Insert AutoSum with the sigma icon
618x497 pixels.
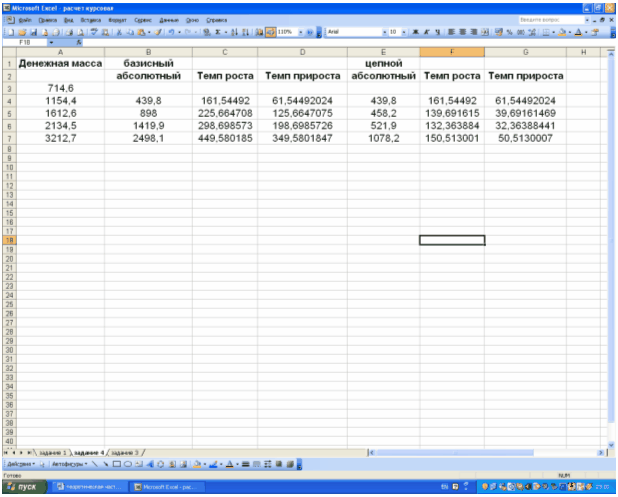pos(217,32)
